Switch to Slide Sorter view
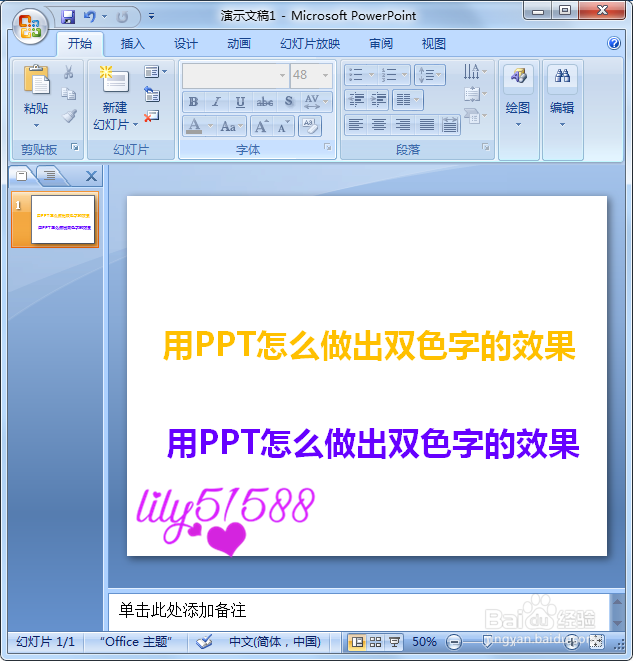 click(x=375, y=642)
